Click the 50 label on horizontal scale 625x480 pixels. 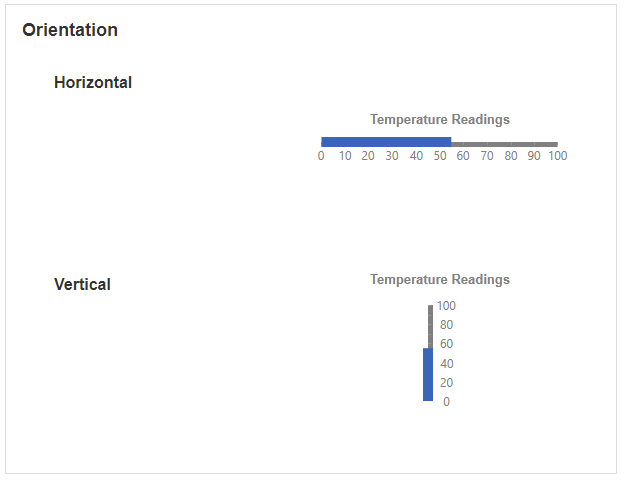440,155
